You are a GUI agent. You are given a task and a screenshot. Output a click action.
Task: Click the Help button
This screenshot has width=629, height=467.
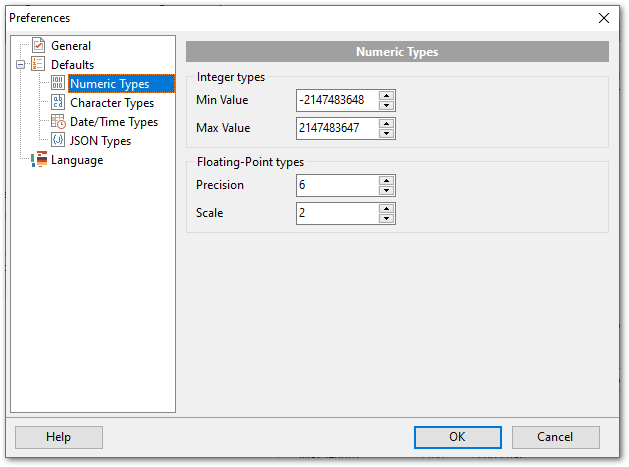pyautogui.click(x=59, y=437)
